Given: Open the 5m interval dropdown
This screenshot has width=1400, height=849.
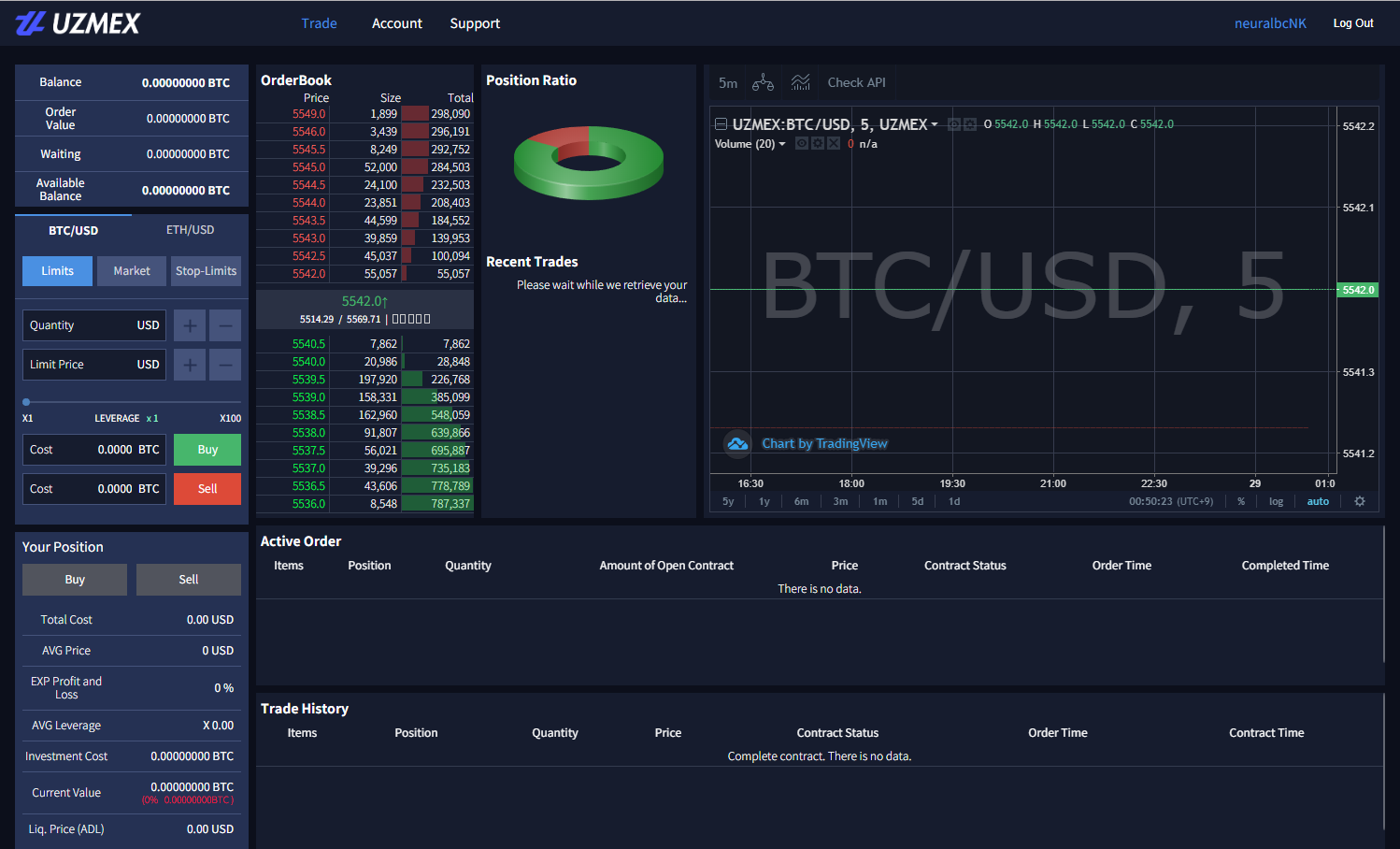Looking at the screenshot, I should (x=728, y=82).
